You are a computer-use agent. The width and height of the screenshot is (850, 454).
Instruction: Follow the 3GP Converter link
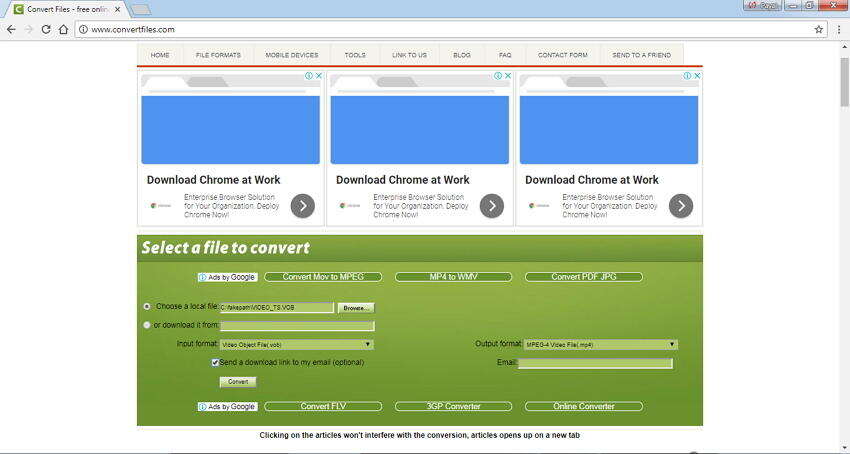point(453,406)
